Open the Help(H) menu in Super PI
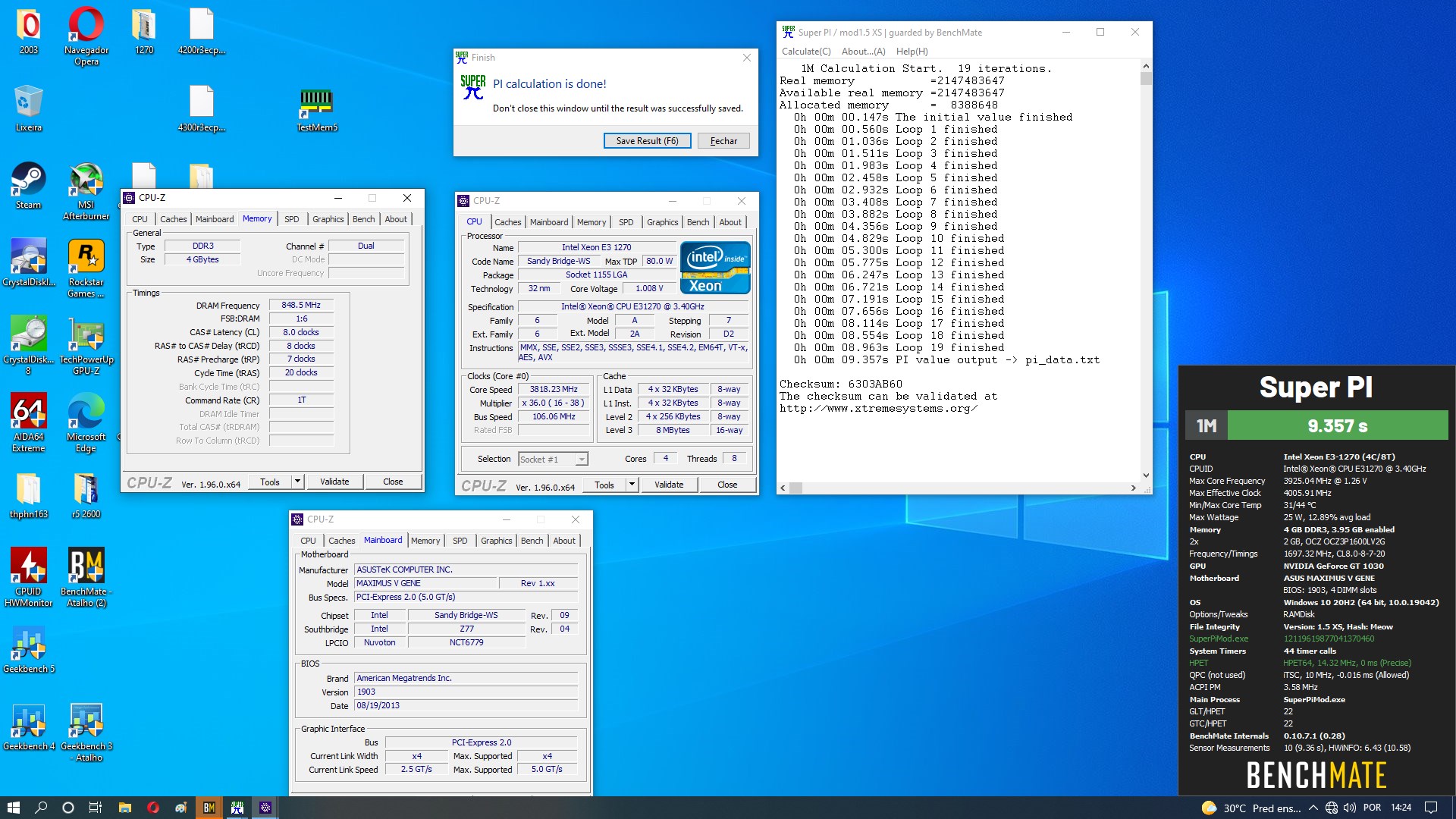The width and height of the screenshot is (1456, 819). click(912, 52)
